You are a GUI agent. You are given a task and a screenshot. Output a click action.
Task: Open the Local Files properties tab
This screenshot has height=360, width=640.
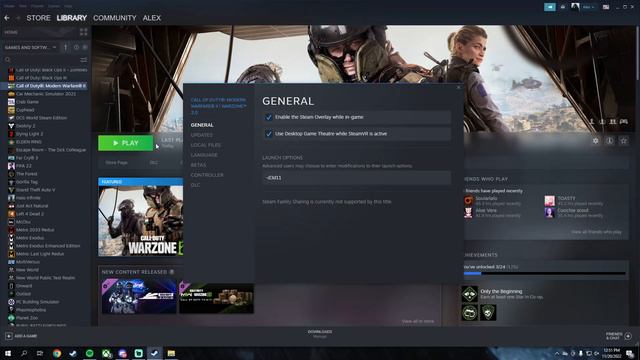click(206, 145)
